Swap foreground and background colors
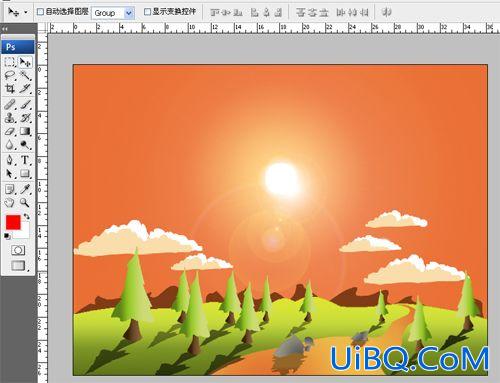 [26, 217]
